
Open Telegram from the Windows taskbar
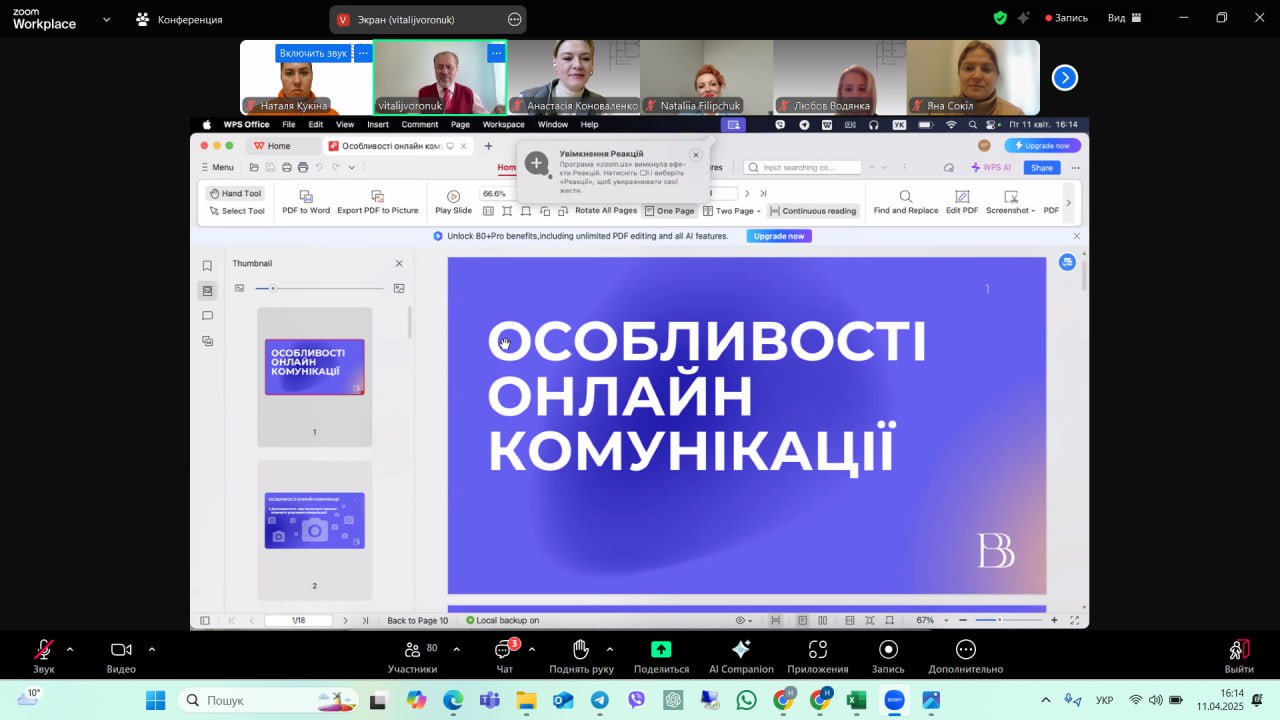point(600,700)
